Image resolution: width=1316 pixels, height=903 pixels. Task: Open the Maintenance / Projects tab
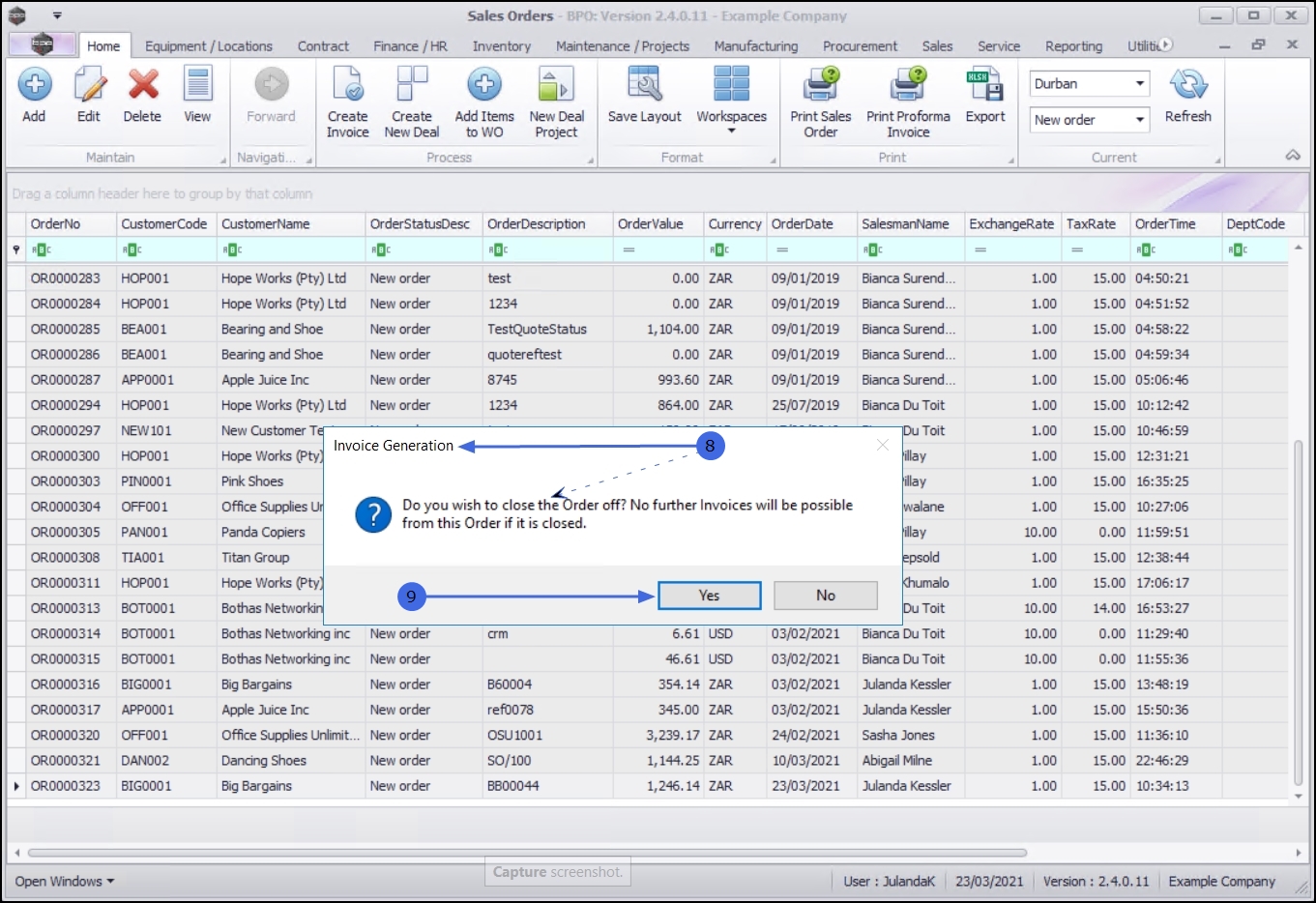[x=623, y=45]
